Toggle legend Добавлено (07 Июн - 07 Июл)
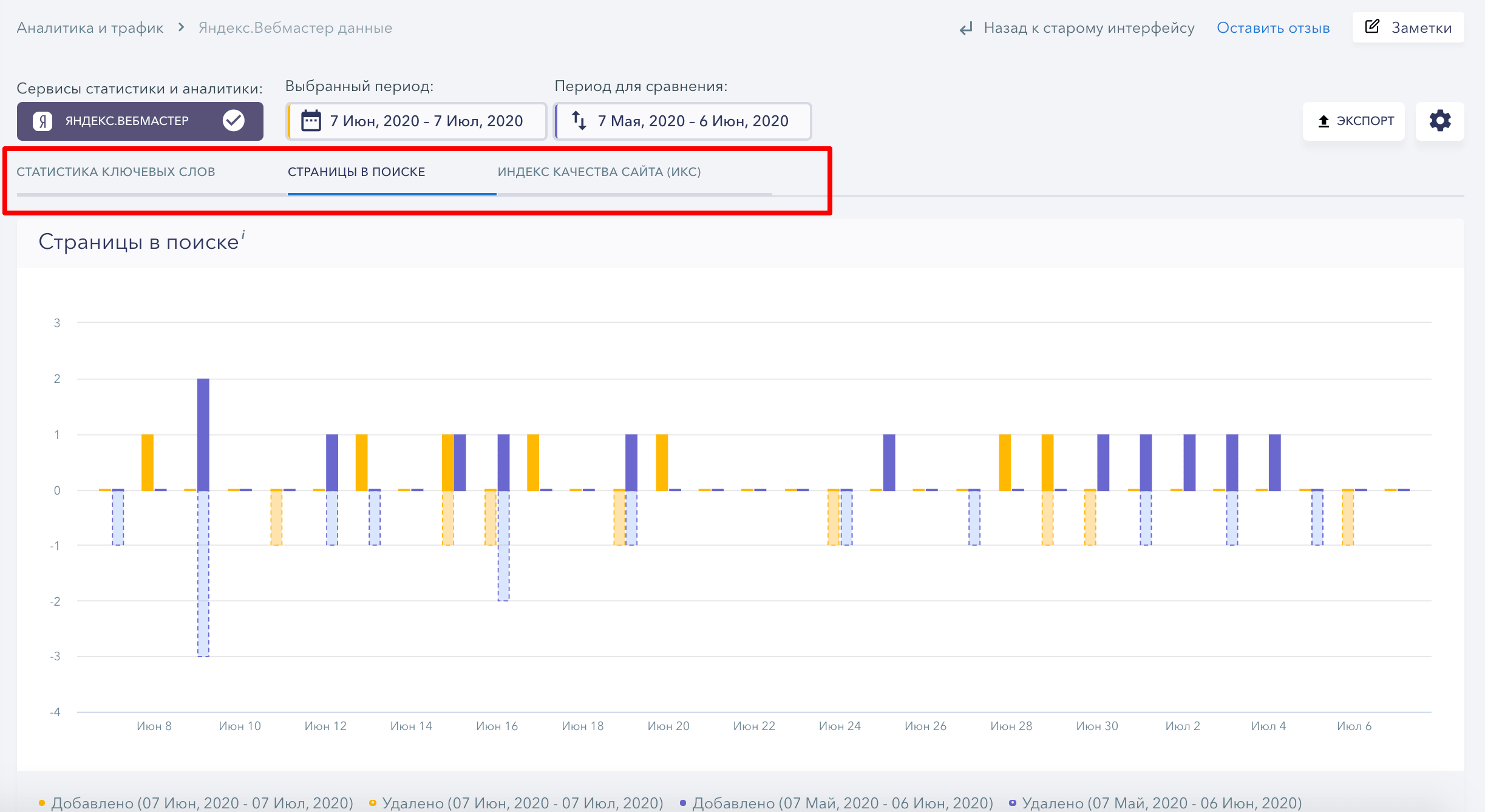The height and width of the screenshot is (812, 1485). [x=196, y=803]
